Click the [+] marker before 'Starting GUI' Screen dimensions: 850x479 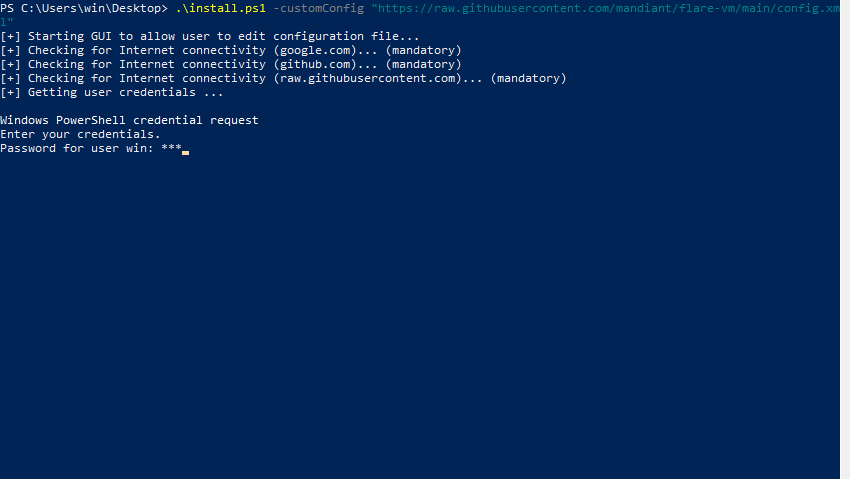pos(10,36)
